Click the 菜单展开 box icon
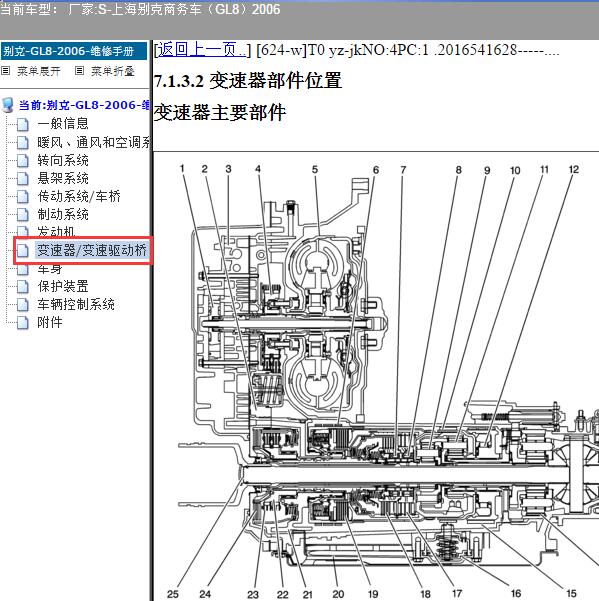Image resolution: width=599 pixels, height=601 pixels. point(5,71)
